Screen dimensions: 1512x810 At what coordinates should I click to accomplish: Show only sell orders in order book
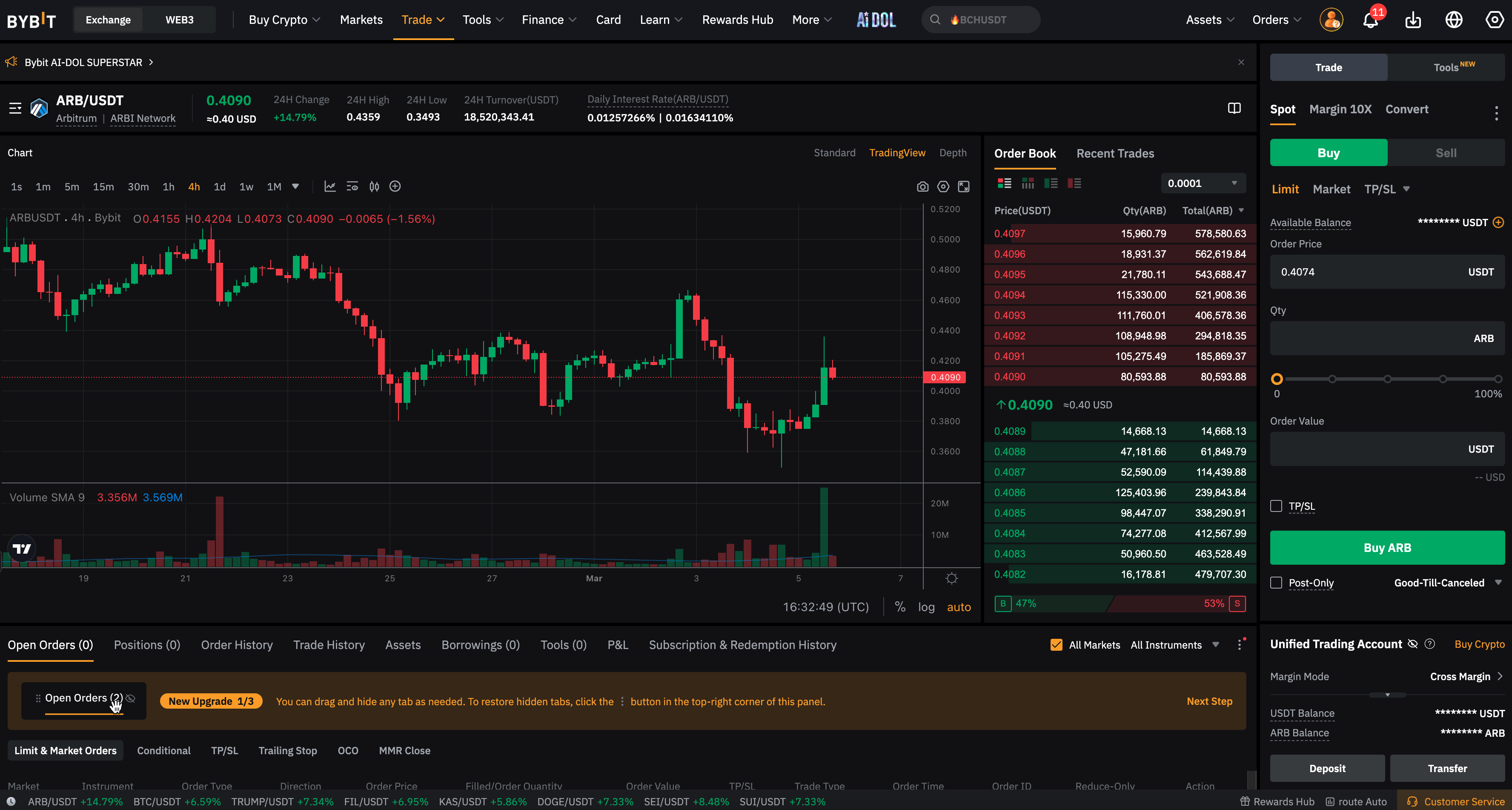1074,183
